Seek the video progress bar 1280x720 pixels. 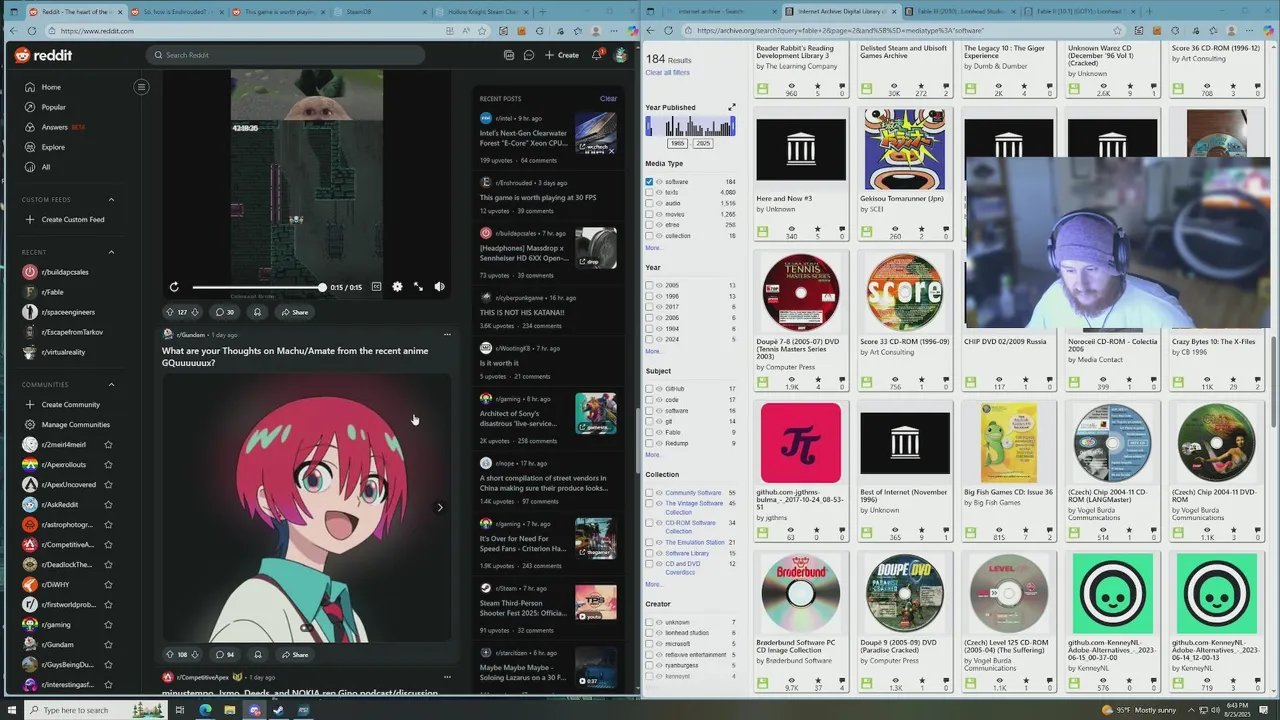point(258,287)
